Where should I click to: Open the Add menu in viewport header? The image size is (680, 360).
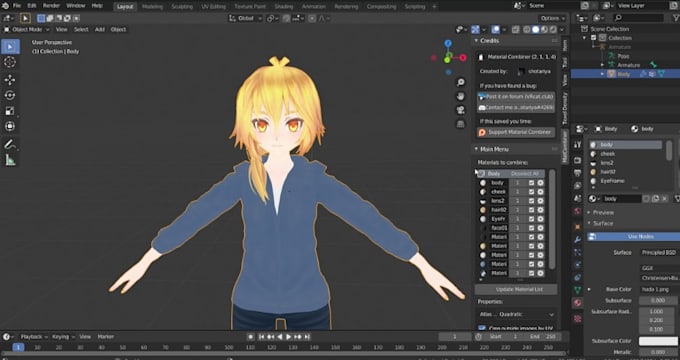100,29
